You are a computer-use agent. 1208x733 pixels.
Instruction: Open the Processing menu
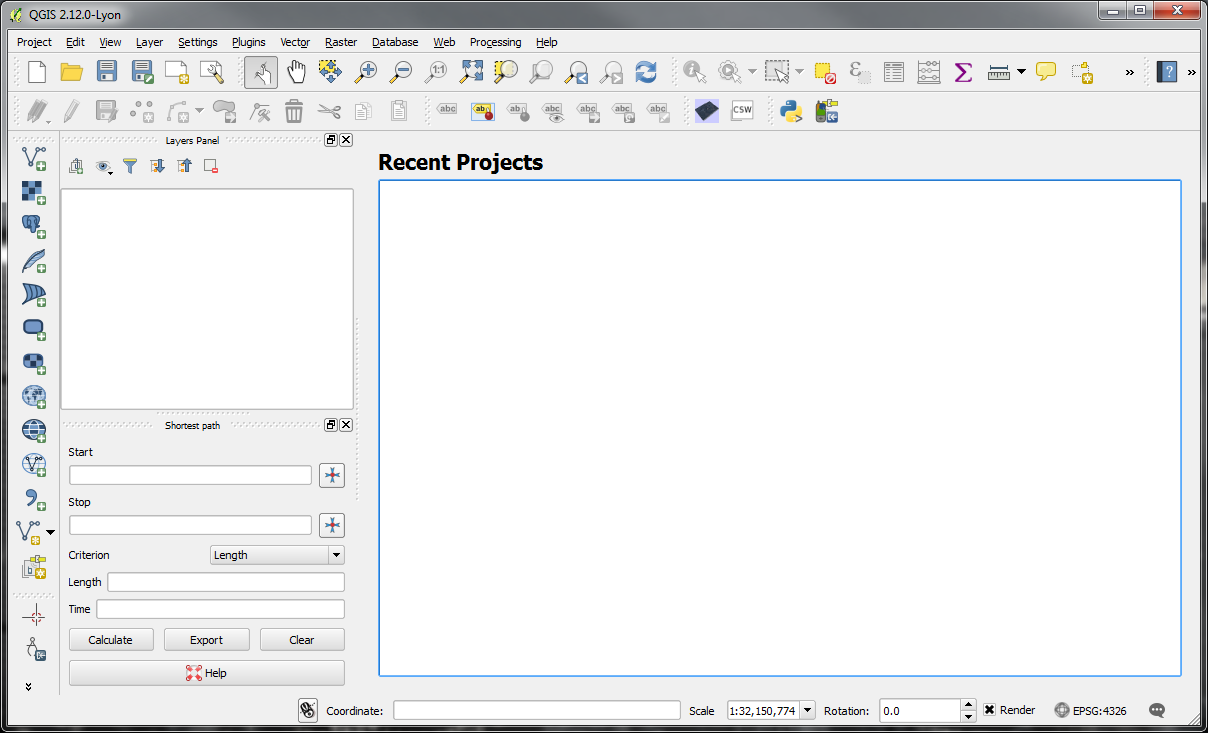(495, 42)
